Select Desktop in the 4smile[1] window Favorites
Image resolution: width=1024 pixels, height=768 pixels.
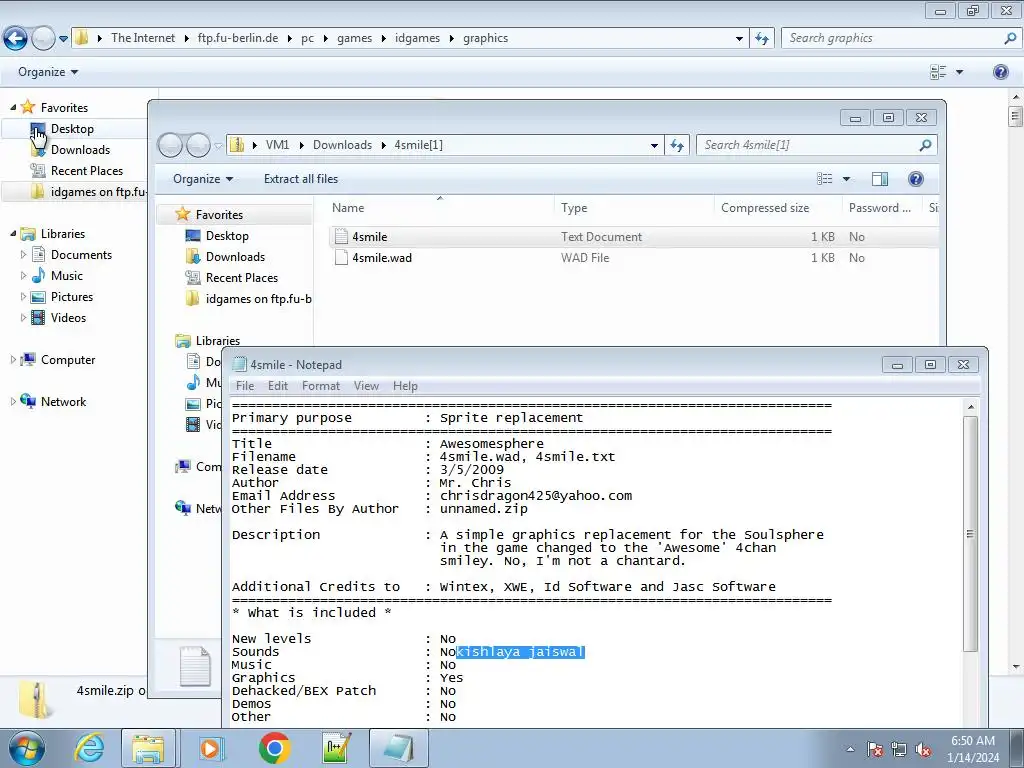point(227,236)
